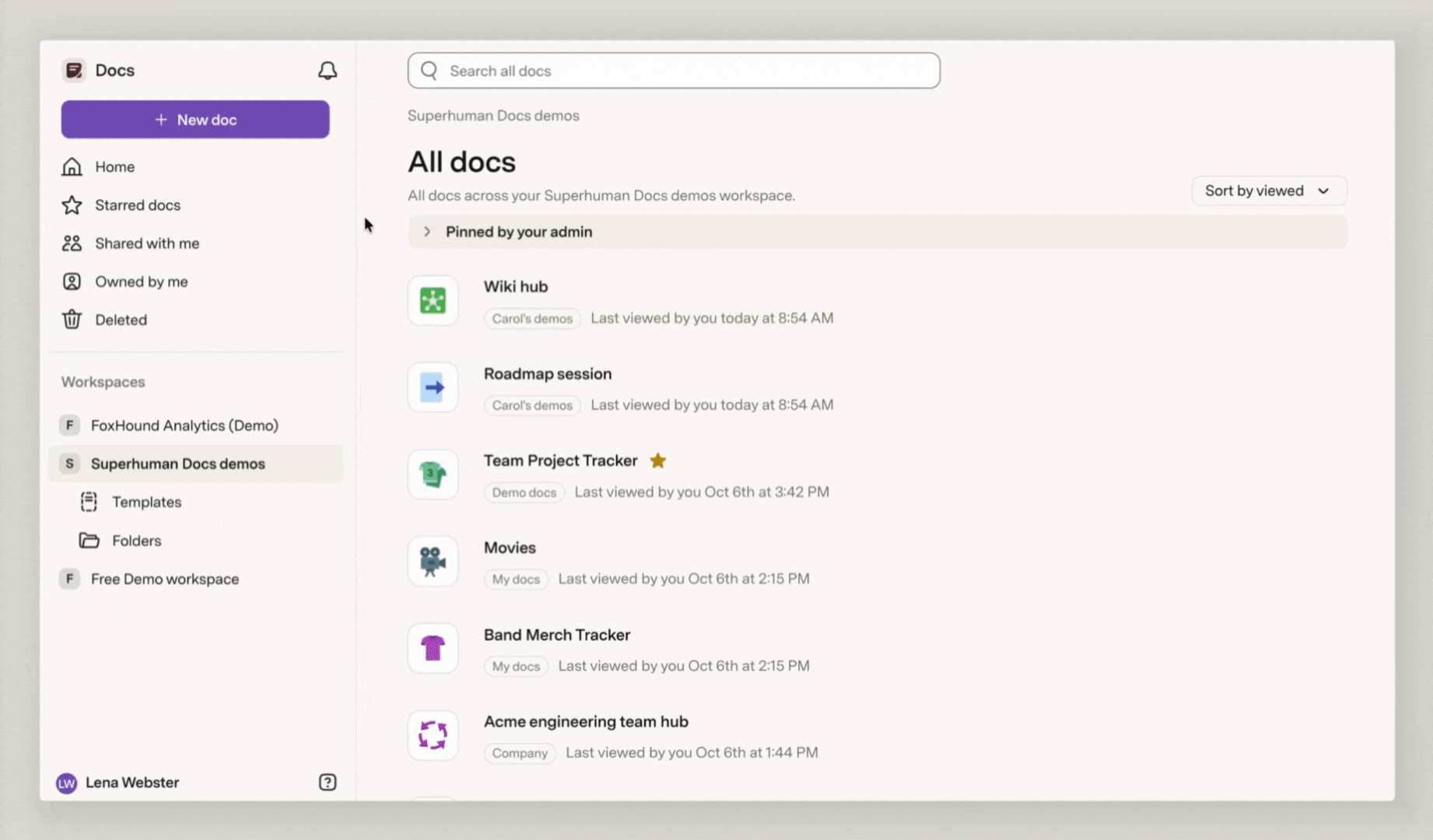Open the Movies camera icon

pos(433,562)
